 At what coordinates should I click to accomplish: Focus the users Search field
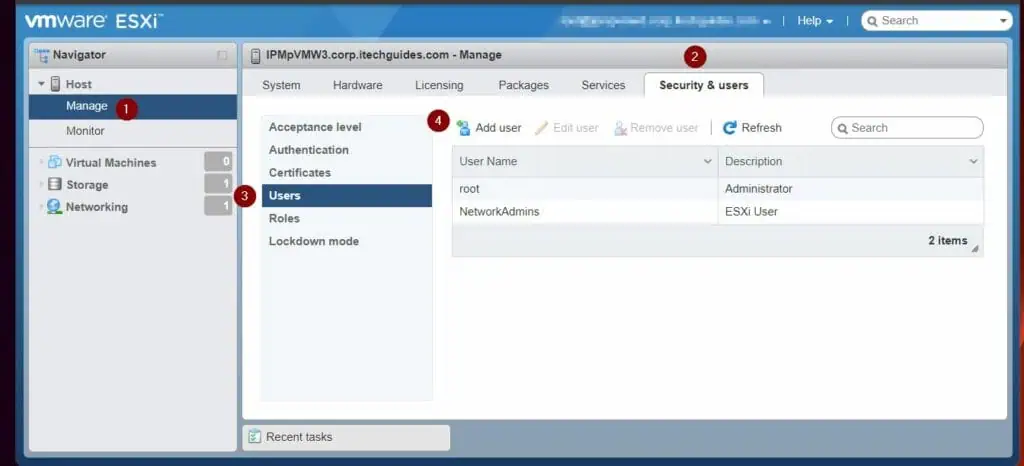(x=907, y=128)
